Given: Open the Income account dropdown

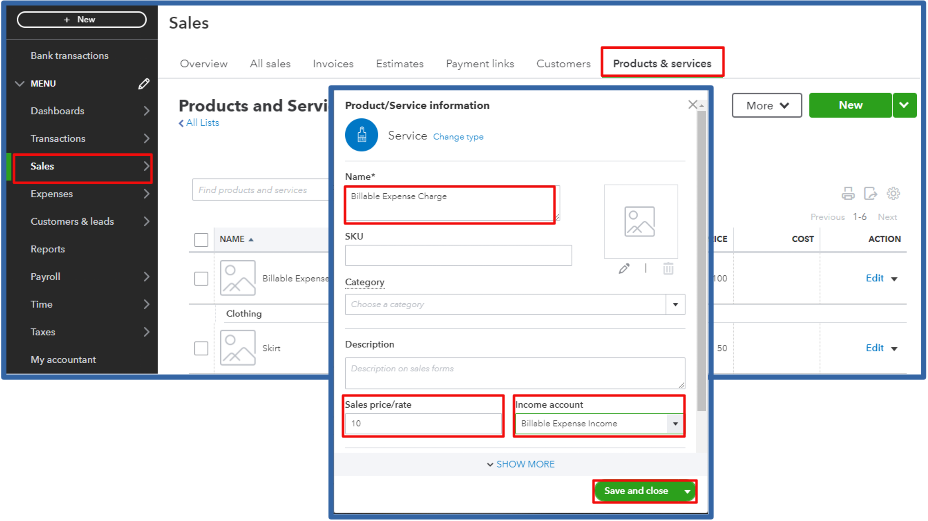Looking at the screenshot, I should coord(675,423).
